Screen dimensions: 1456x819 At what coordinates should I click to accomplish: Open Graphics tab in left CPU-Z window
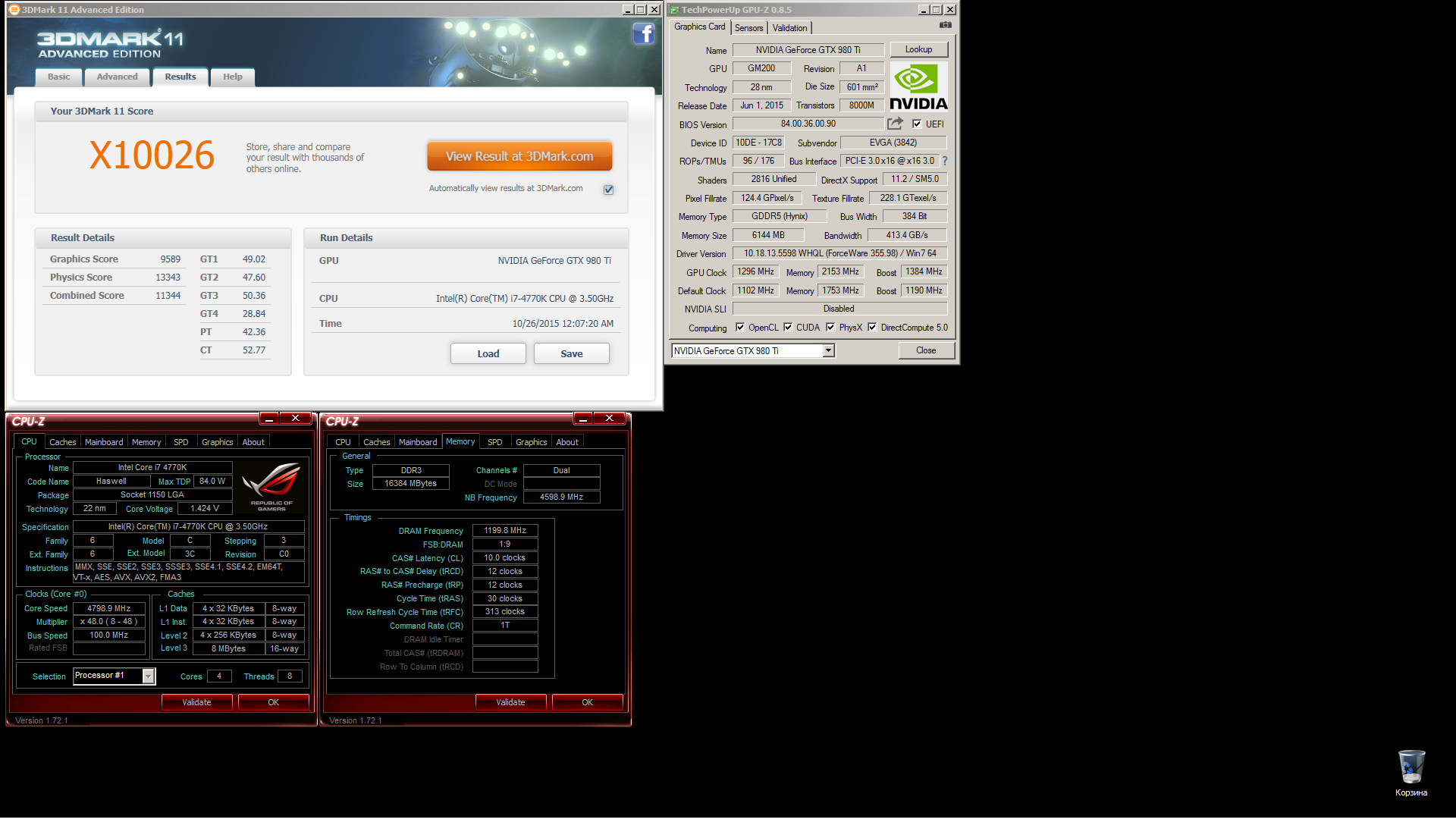(217, 442)
